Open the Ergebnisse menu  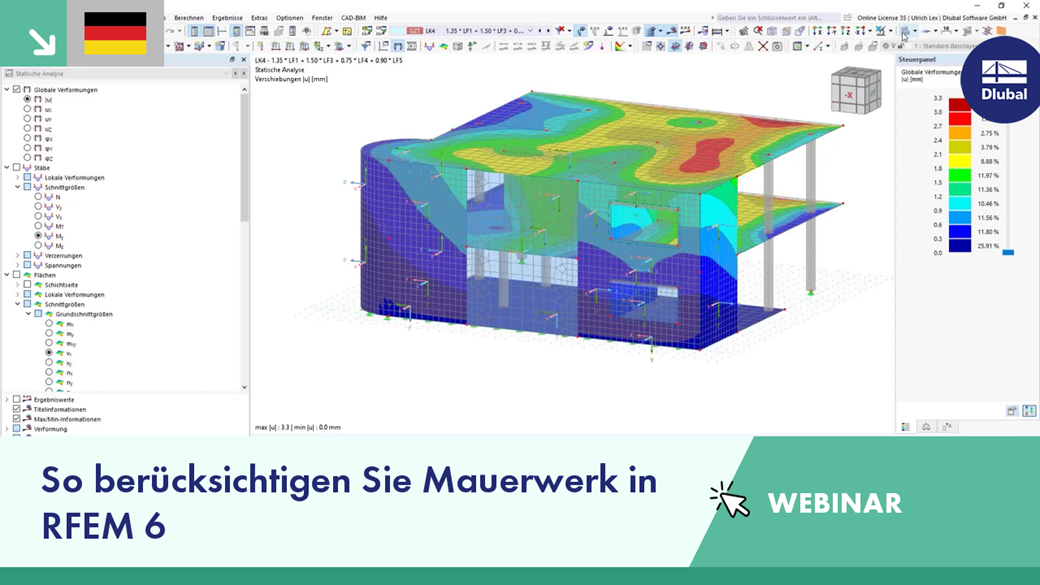pyautogui.click(x=228, y=18)
